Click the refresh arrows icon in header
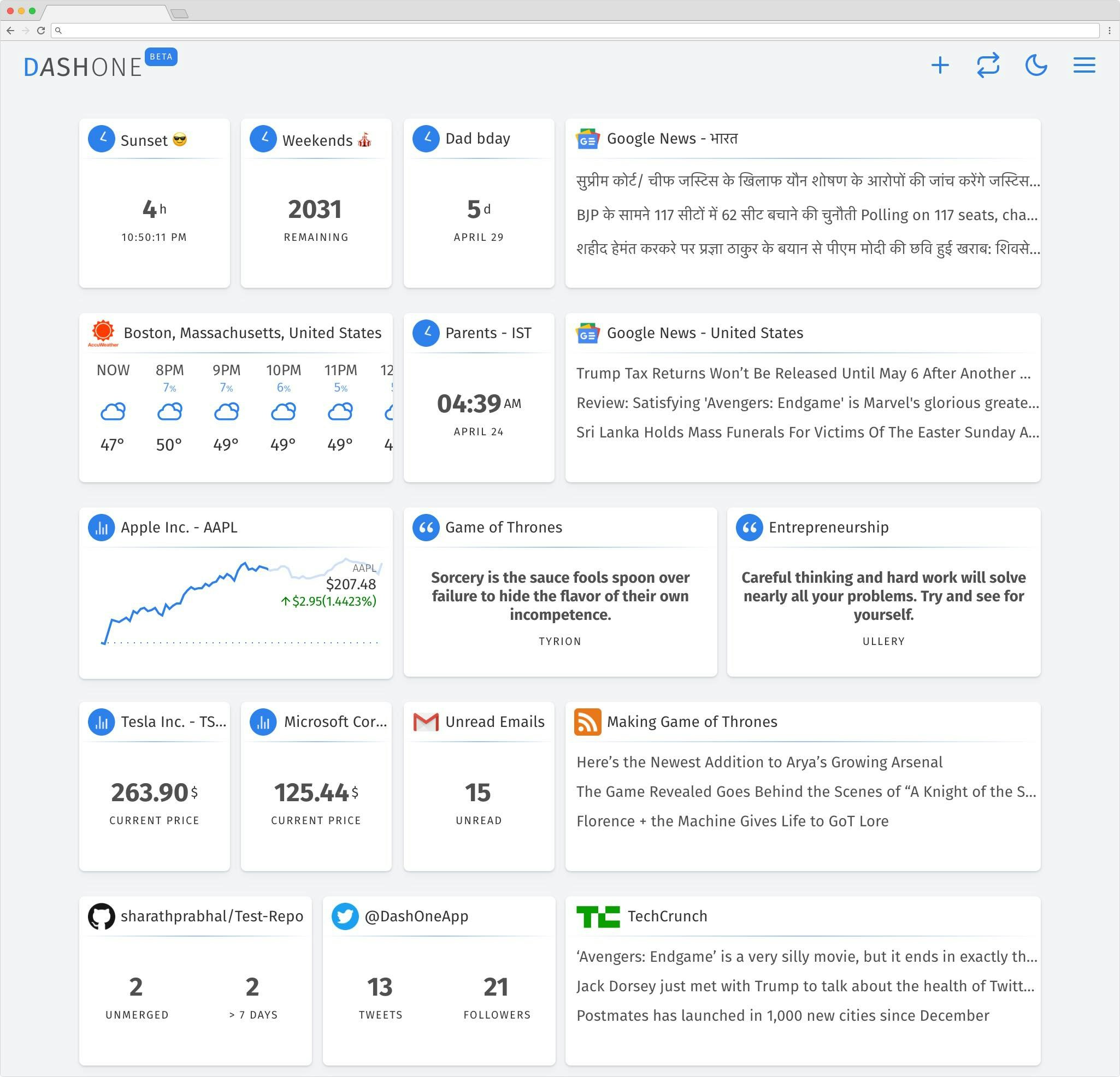 coord(987,65)
